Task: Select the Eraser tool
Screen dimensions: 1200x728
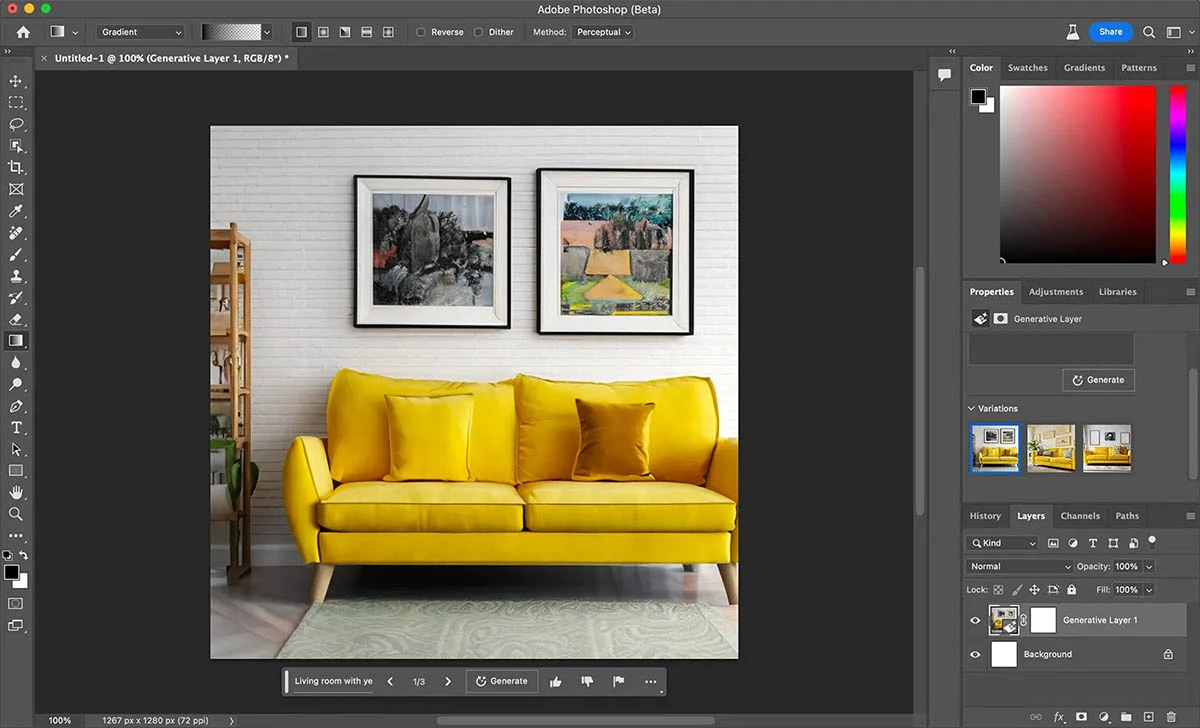Action: [16, 319]
